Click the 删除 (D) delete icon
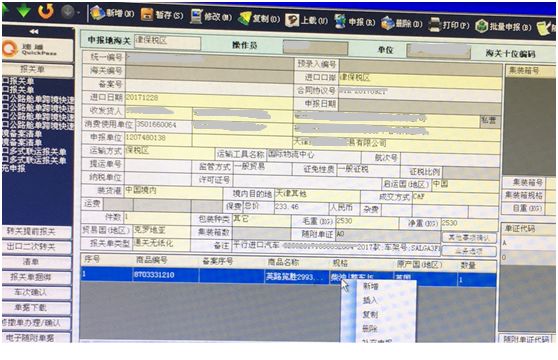 pyautogui.click(x=388, y=23)
